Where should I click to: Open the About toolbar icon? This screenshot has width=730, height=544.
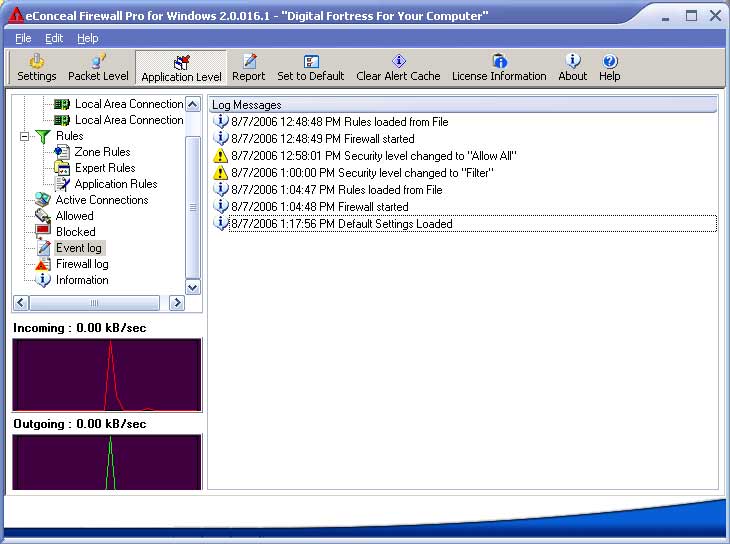pos(573,61)
